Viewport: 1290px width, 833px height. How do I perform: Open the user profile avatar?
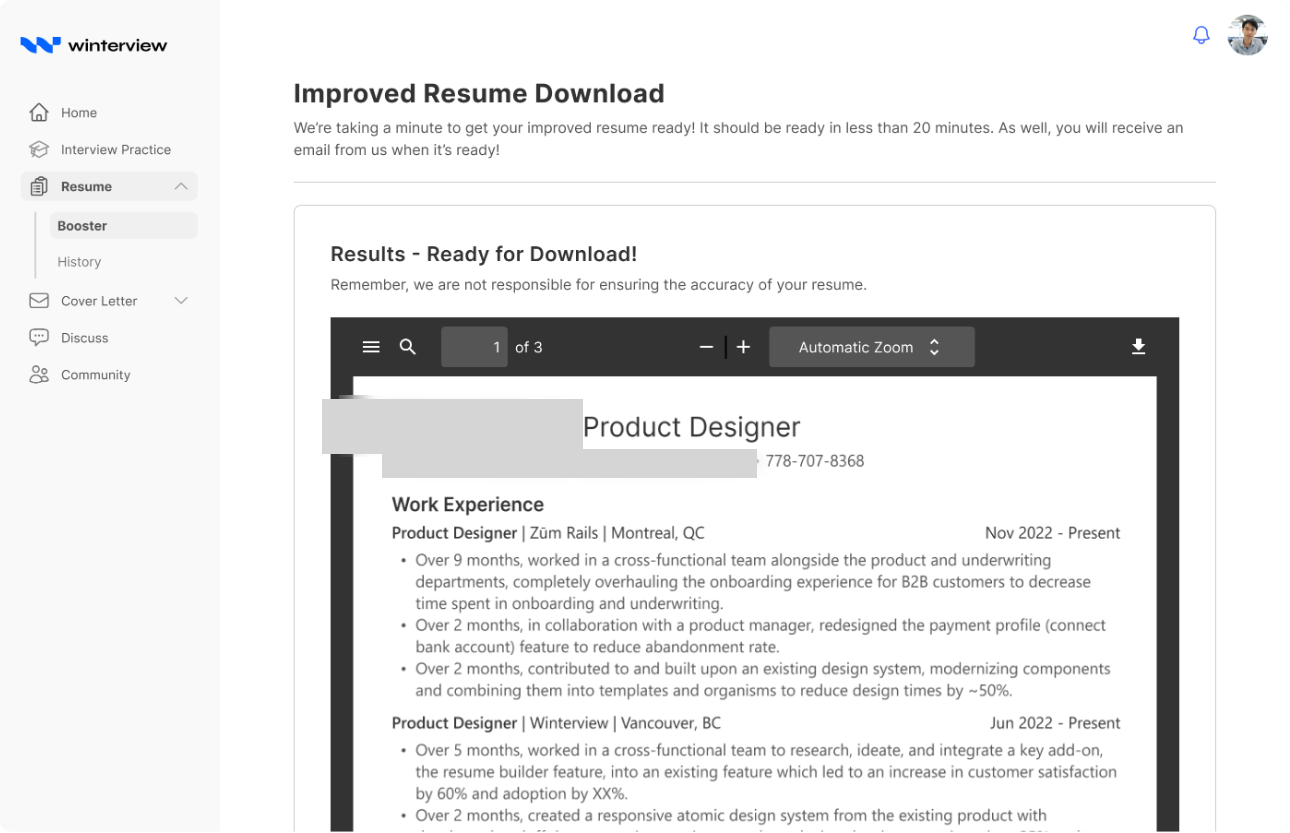pos(1247,35)
